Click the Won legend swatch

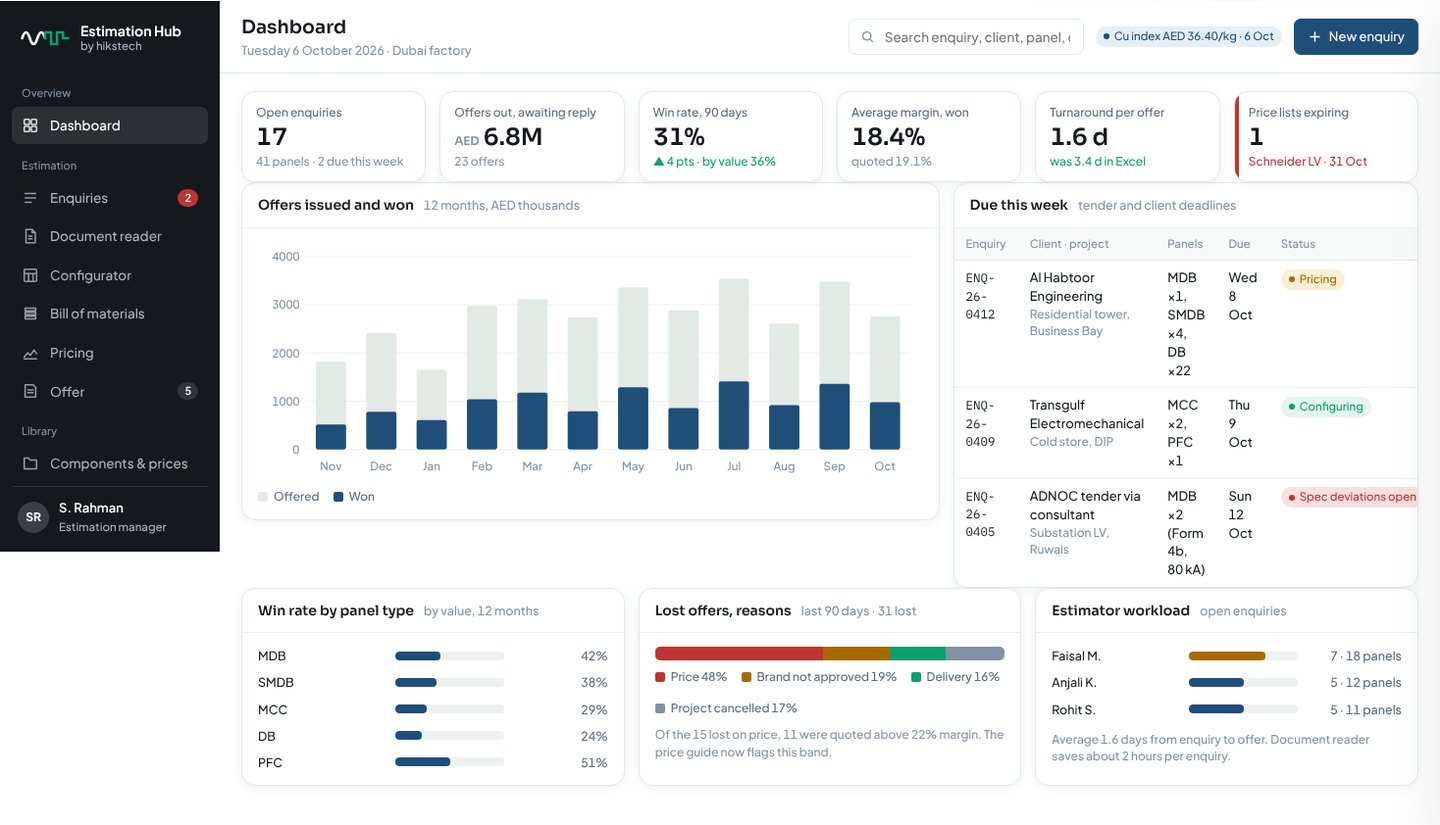pos(338,497)
